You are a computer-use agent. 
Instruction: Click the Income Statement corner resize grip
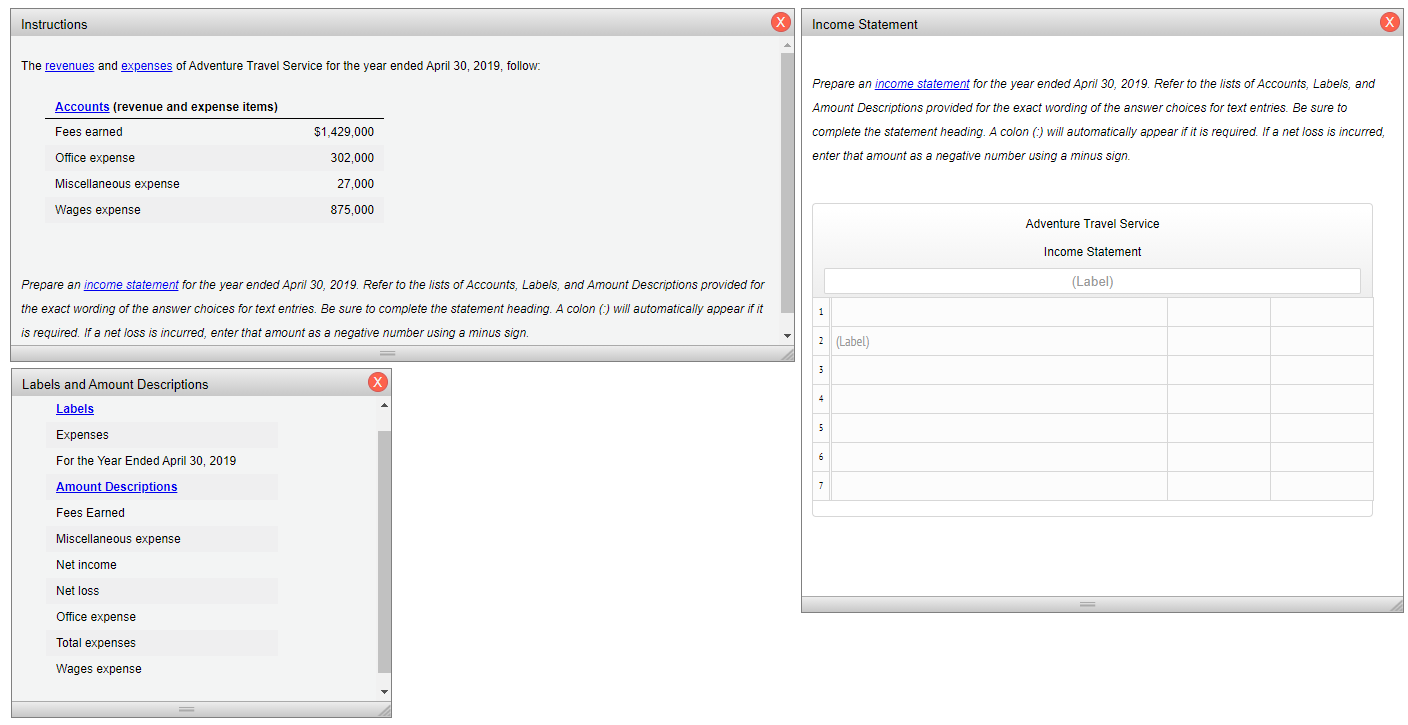click(x=1400, y=604)
